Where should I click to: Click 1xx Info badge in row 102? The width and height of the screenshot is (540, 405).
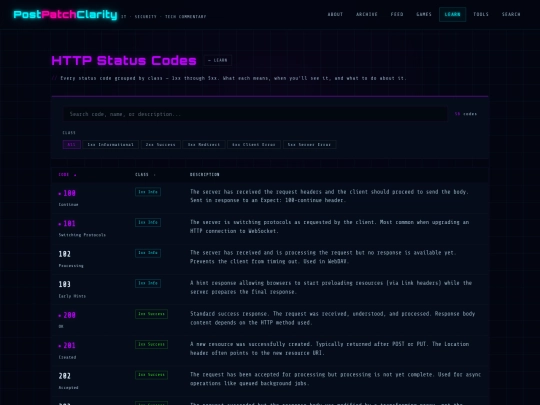148,253
